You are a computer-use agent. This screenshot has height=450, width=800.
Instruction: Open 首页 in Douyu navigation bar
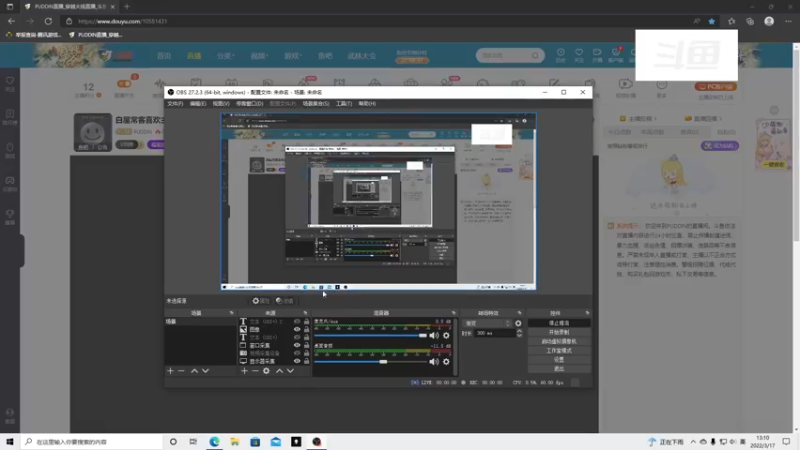pos(164,56)
